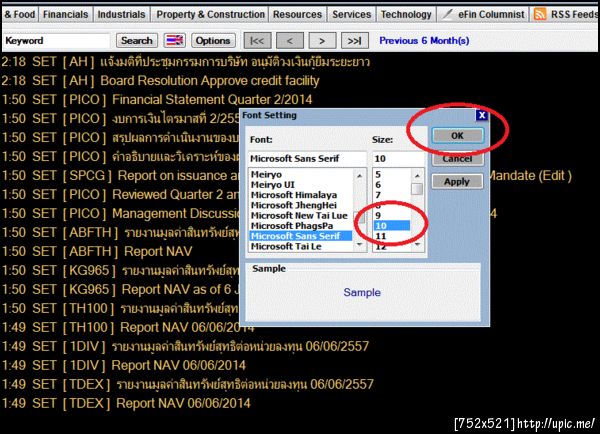Select size 7 in the size list

click(x=392, y=195)
